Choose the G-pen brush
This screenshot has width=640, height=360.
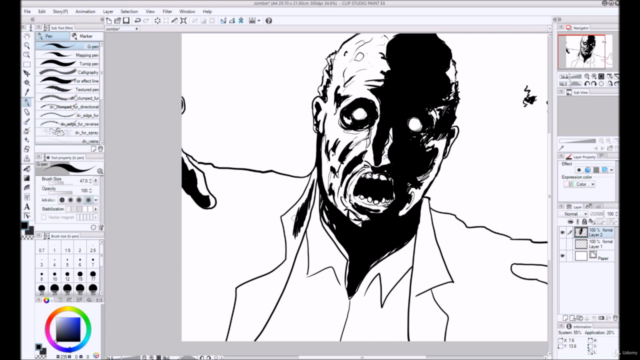68,47
